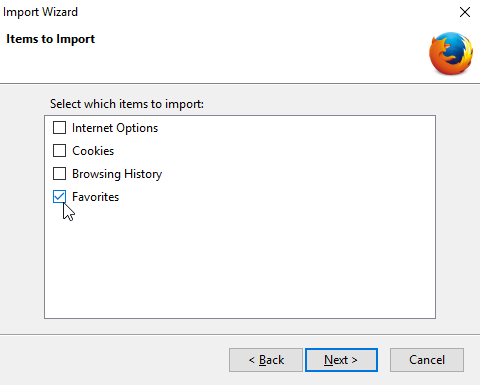
Task: Enable the Internet Options checkbox
Action: click(59, 128)
